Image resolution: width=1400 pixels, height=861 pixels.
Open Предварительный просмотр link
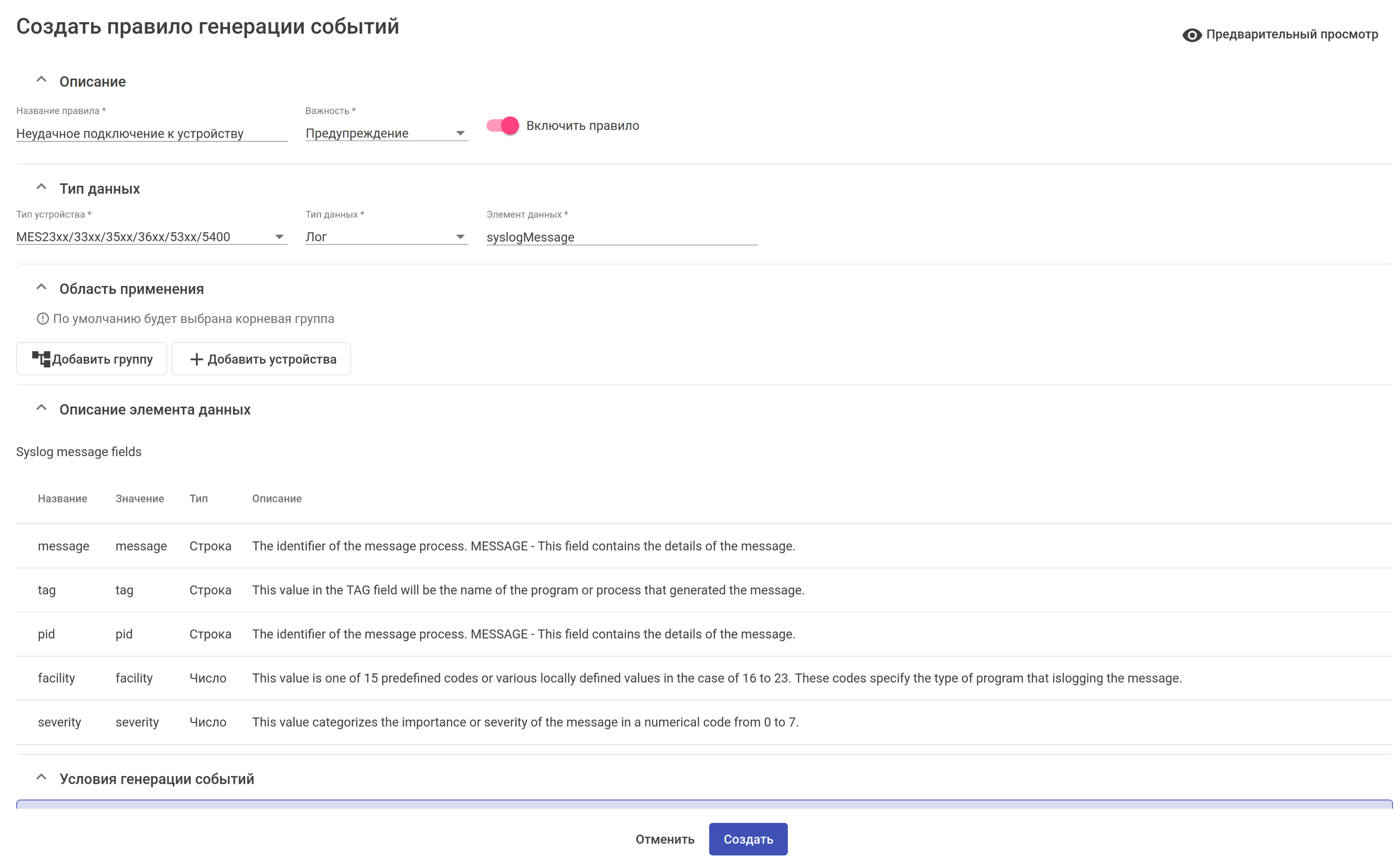(1291, 34)
